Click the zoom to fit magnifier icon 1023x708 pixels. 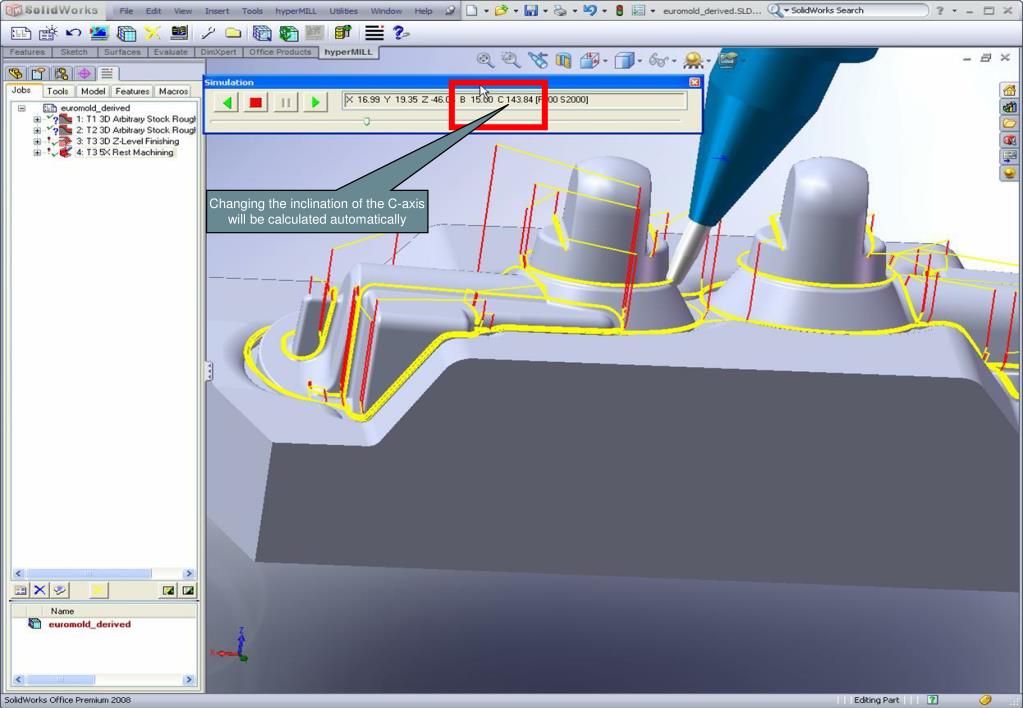485,61
